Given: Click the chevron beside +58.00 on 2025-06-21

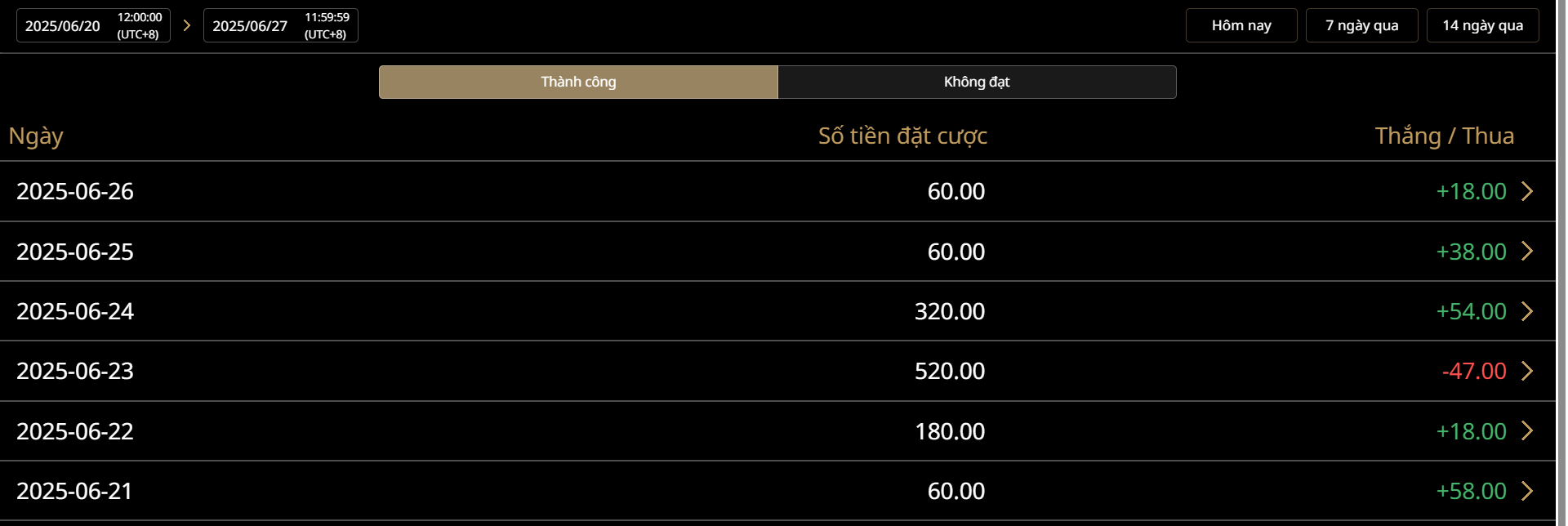Looking at the screenshot, I should coord(1527,491).
